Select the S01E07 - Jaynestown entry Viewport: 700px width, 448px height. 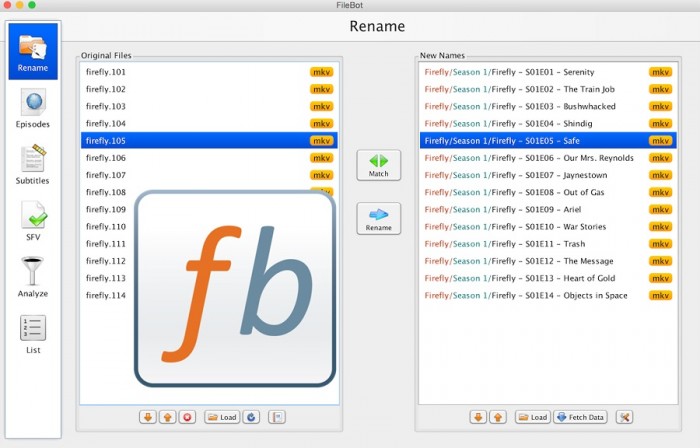(548, 175)
